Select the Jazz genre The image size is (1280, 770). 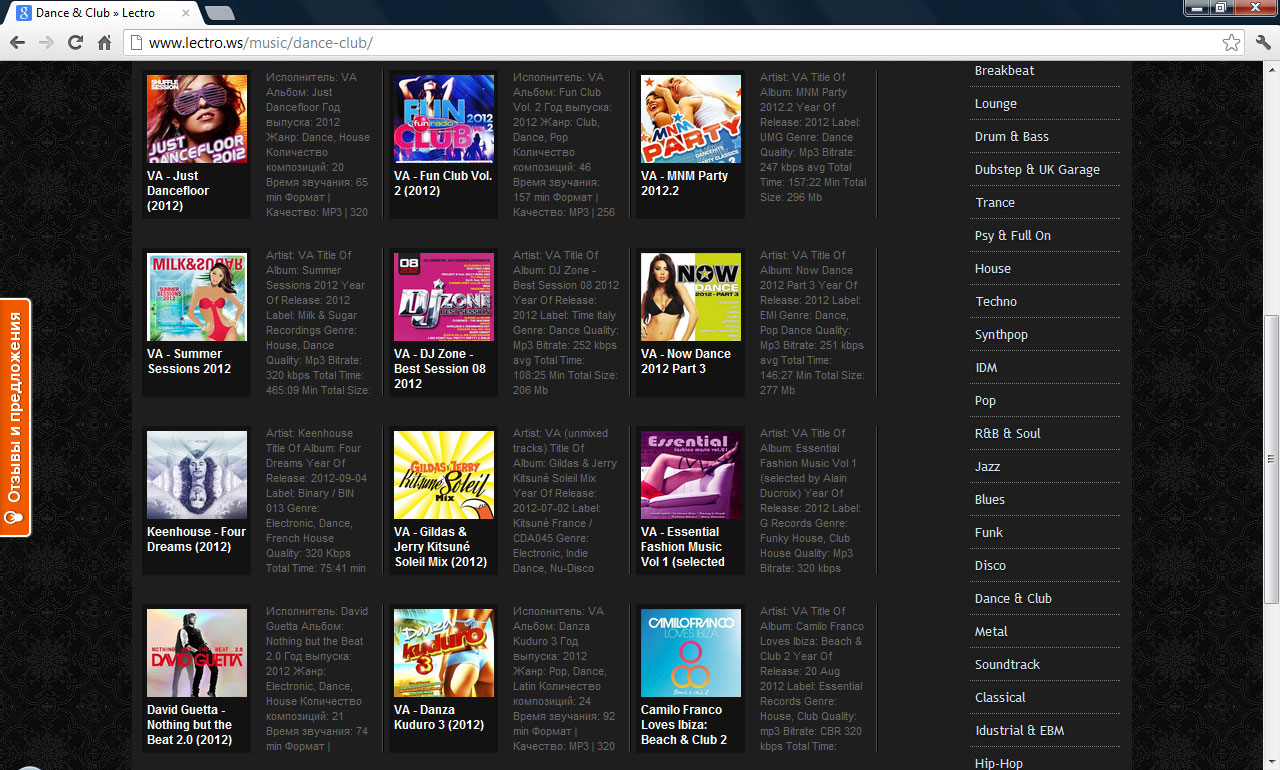(987, 467)
